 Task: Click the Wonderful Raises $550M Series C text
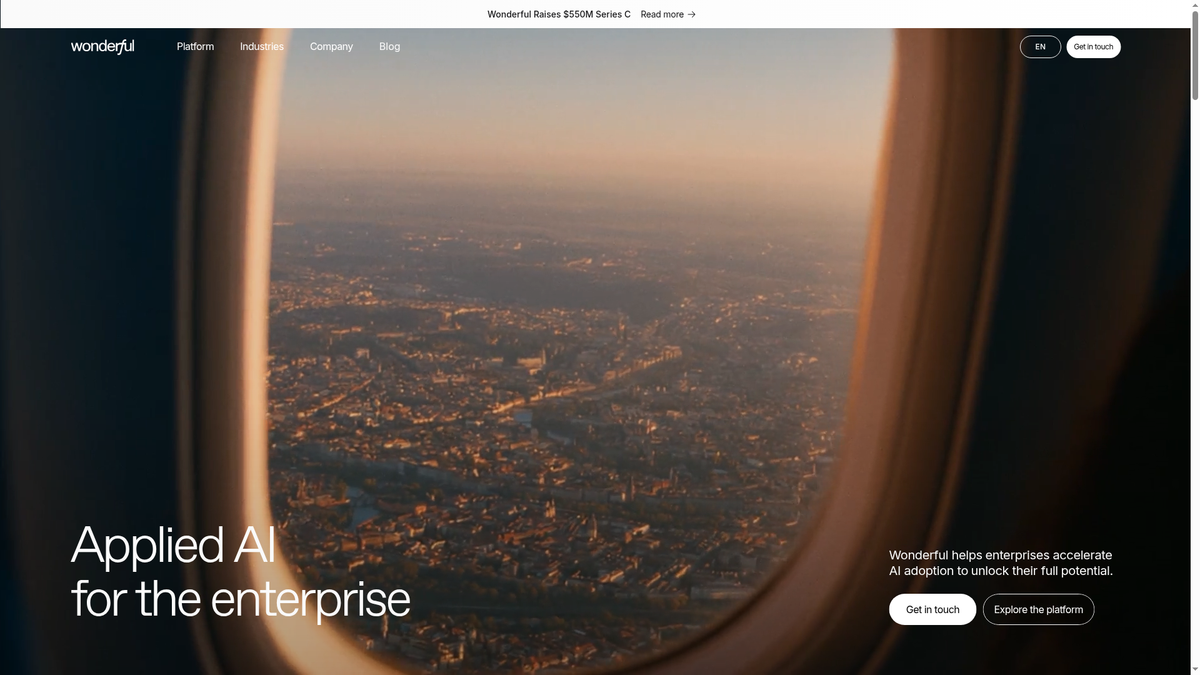(559, 14)
